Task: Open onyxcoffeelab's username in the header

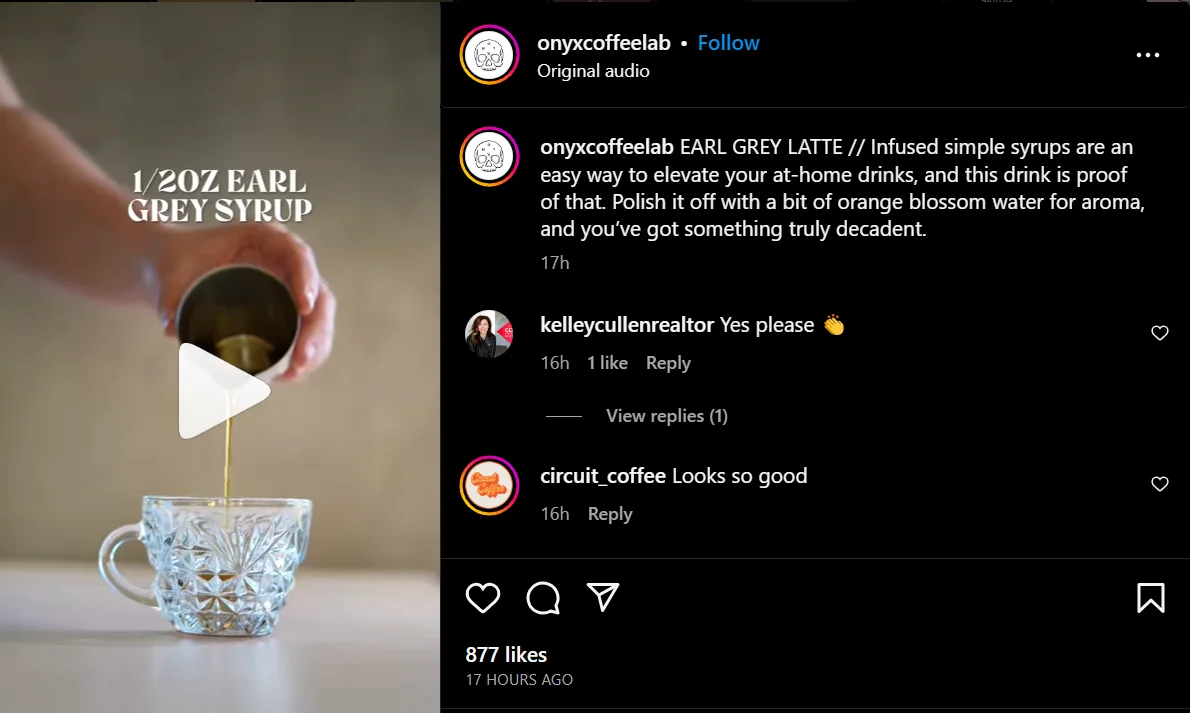Action: click(601, 42)
